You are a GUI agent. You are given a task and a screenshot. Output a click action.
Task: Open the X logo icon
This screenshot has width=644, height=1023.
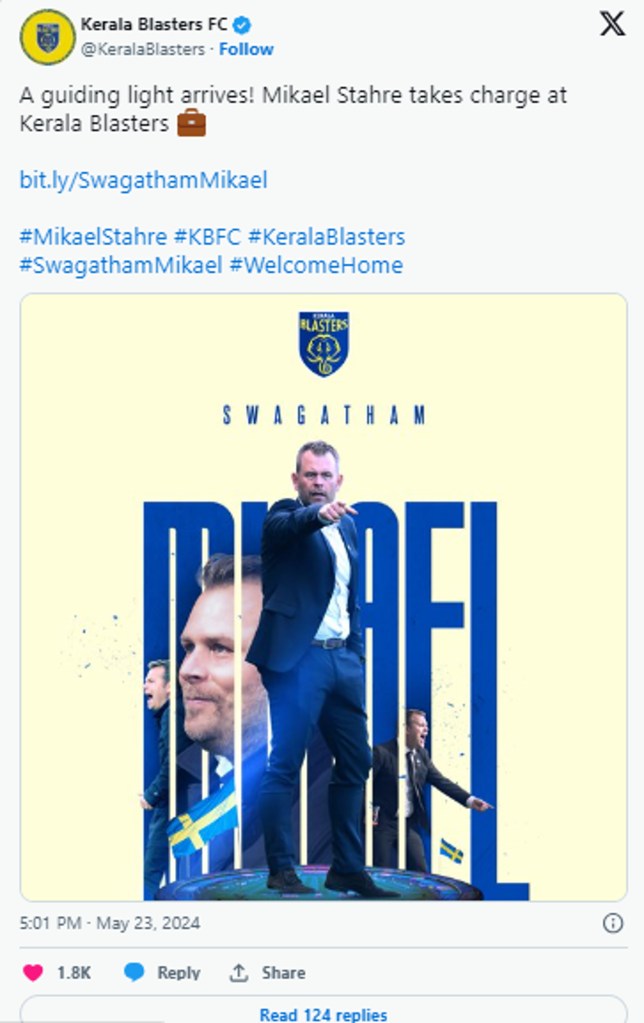coord(612,23)
